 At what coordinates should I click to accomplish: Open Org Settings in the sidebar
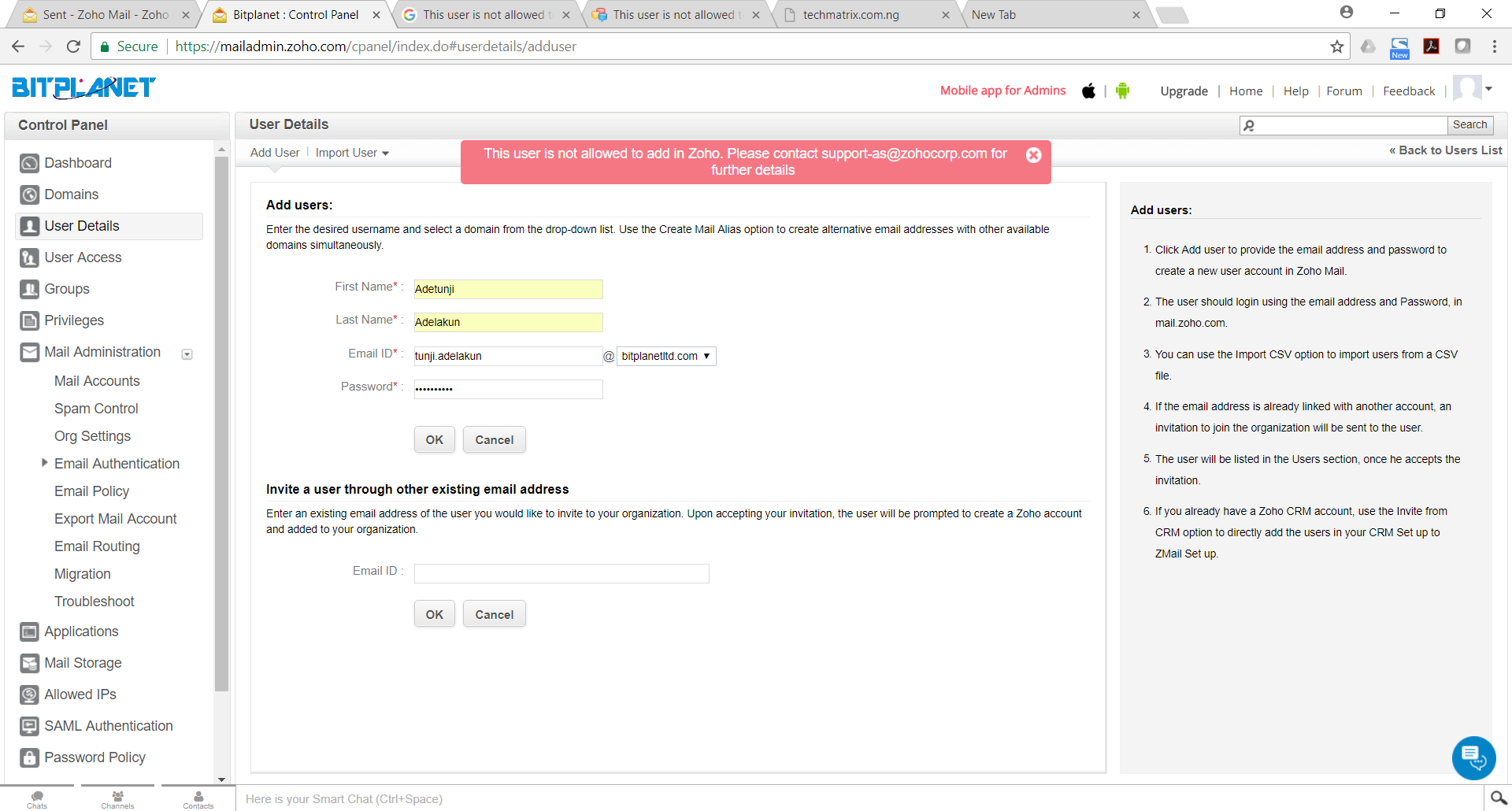pos(92,436)
